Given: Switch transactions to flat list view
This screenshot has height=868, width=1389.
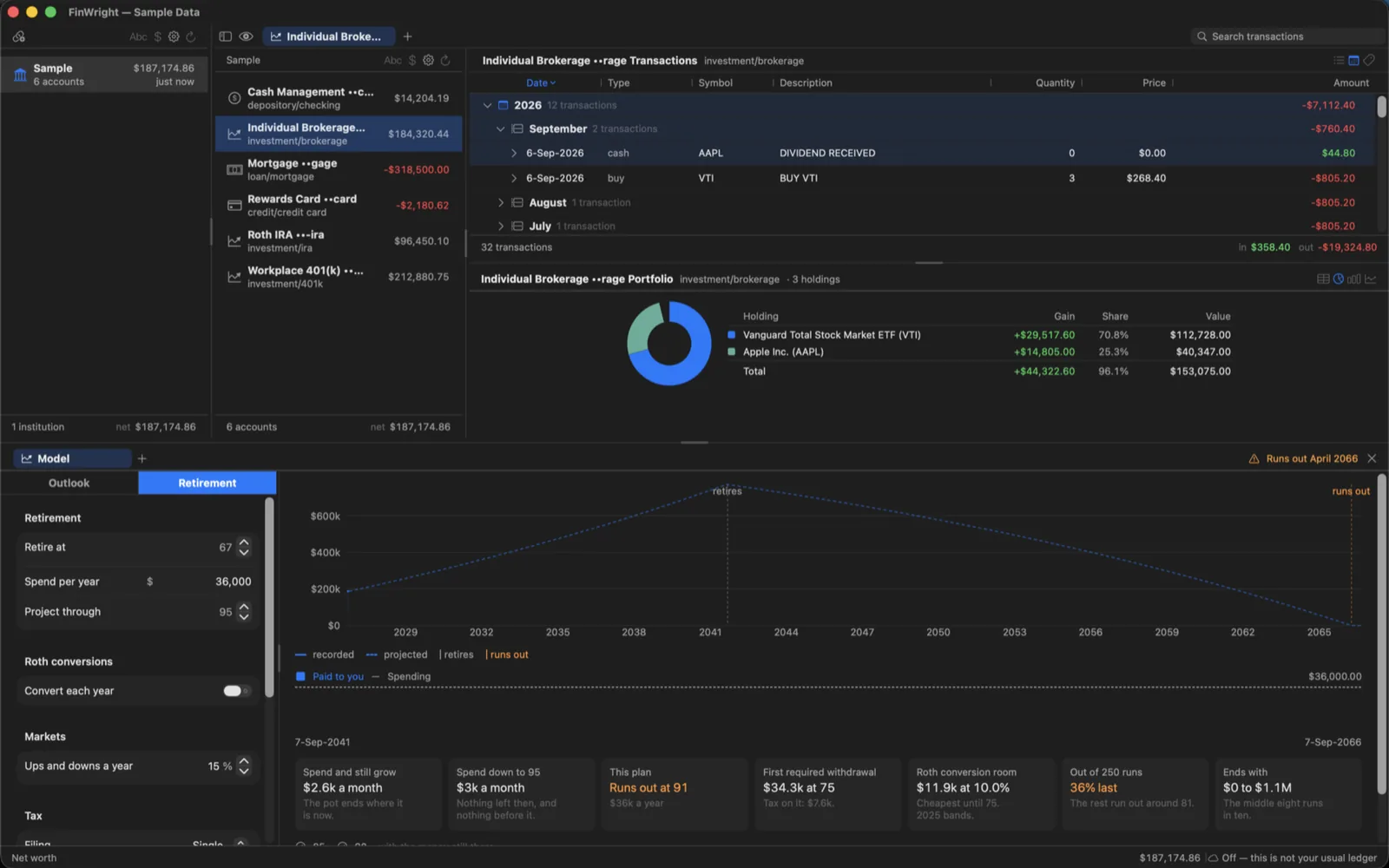Looking at the screenshot, I should pyautogui.click(x=1339, y=60).
